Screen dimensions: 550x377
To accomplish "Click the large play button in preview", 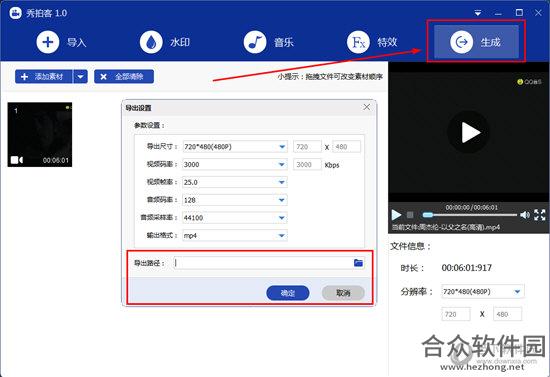I will pos(469,132).
